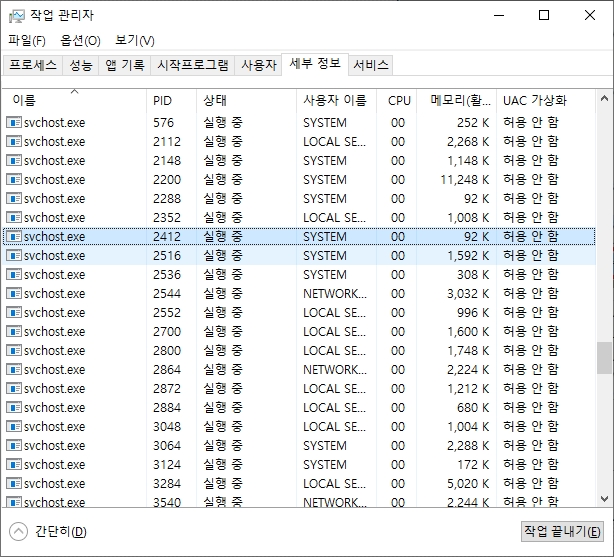The width and height of the screenshot is (614, 557).
Task: Click memory value 5,020 K
Action: click(468, 483)
